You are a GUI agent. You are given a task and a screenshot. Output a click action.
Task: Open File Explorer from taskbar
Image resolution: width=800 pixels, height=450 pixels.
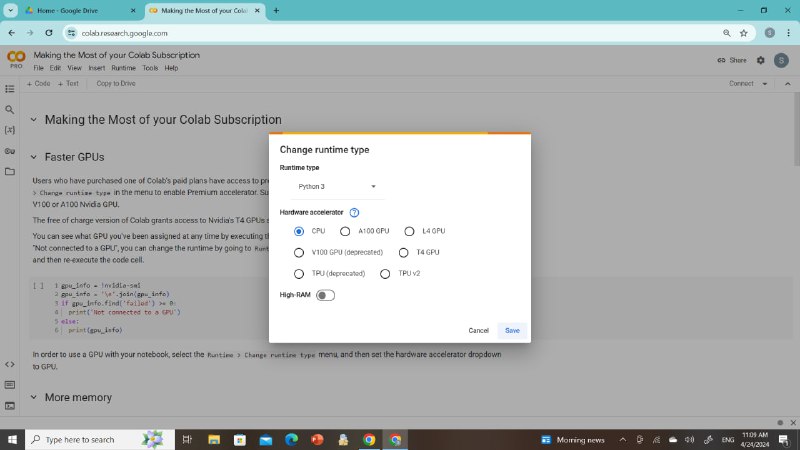click(214, 439)
